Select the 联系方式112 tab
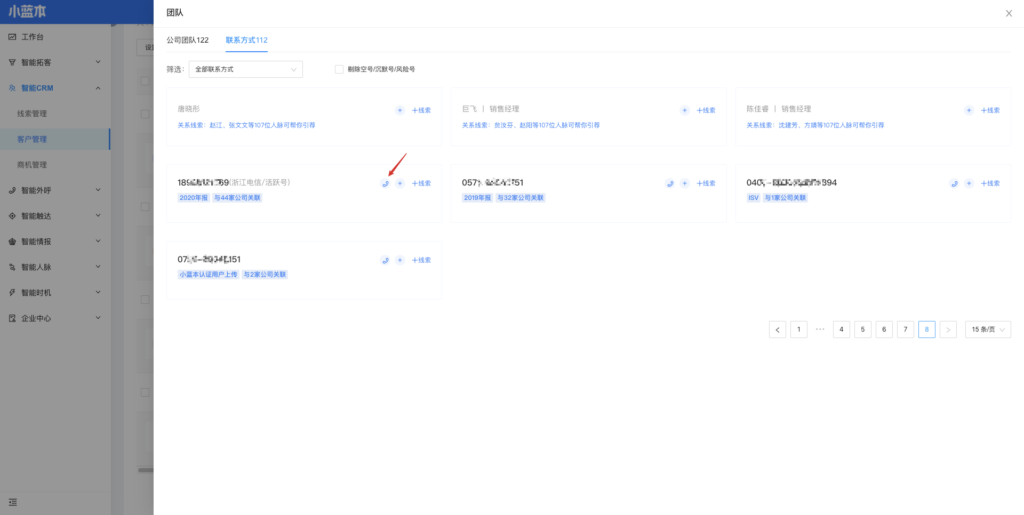 246,40
